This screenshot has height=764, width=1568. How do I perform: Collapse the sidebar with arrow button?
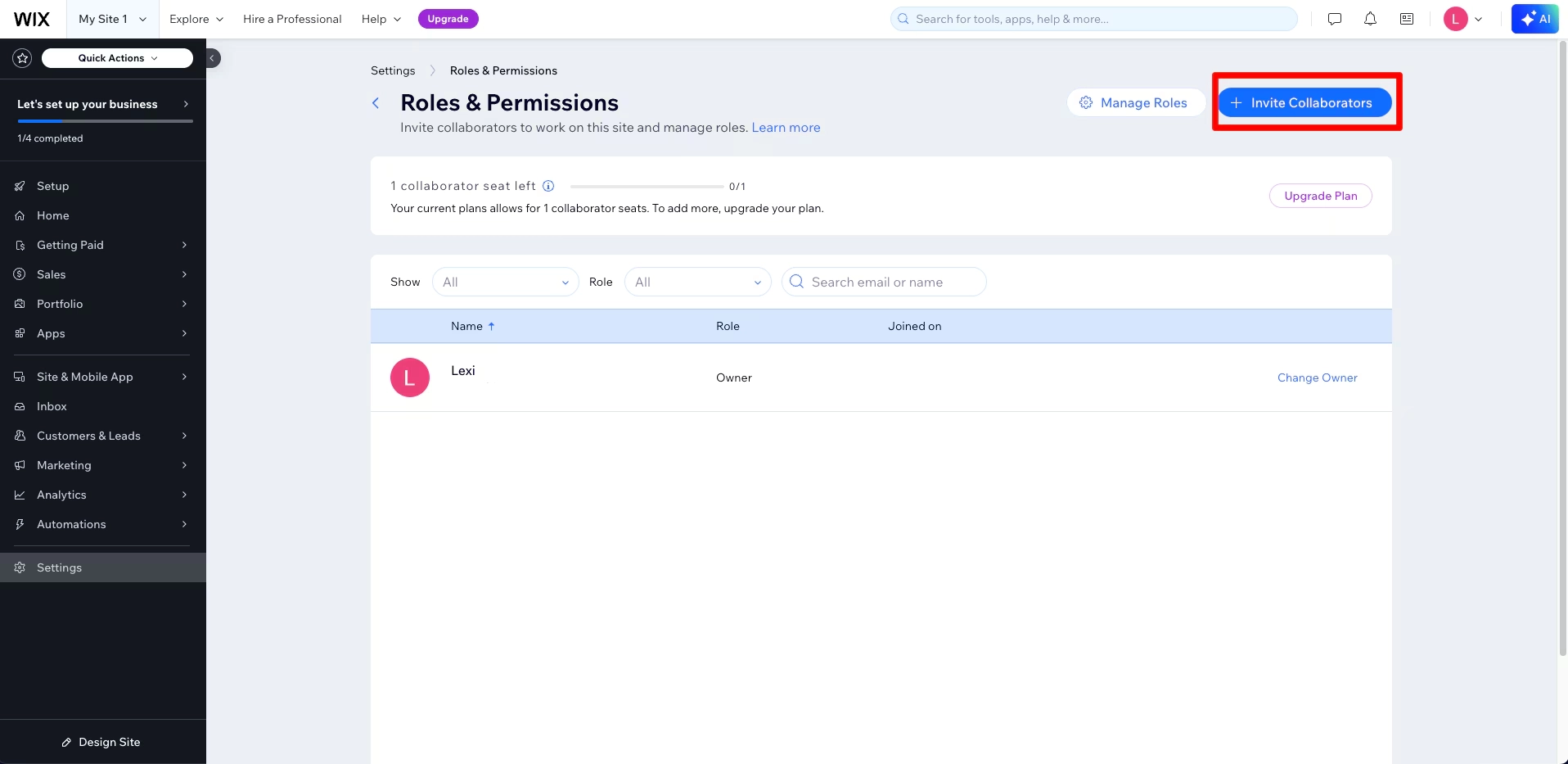212,58
